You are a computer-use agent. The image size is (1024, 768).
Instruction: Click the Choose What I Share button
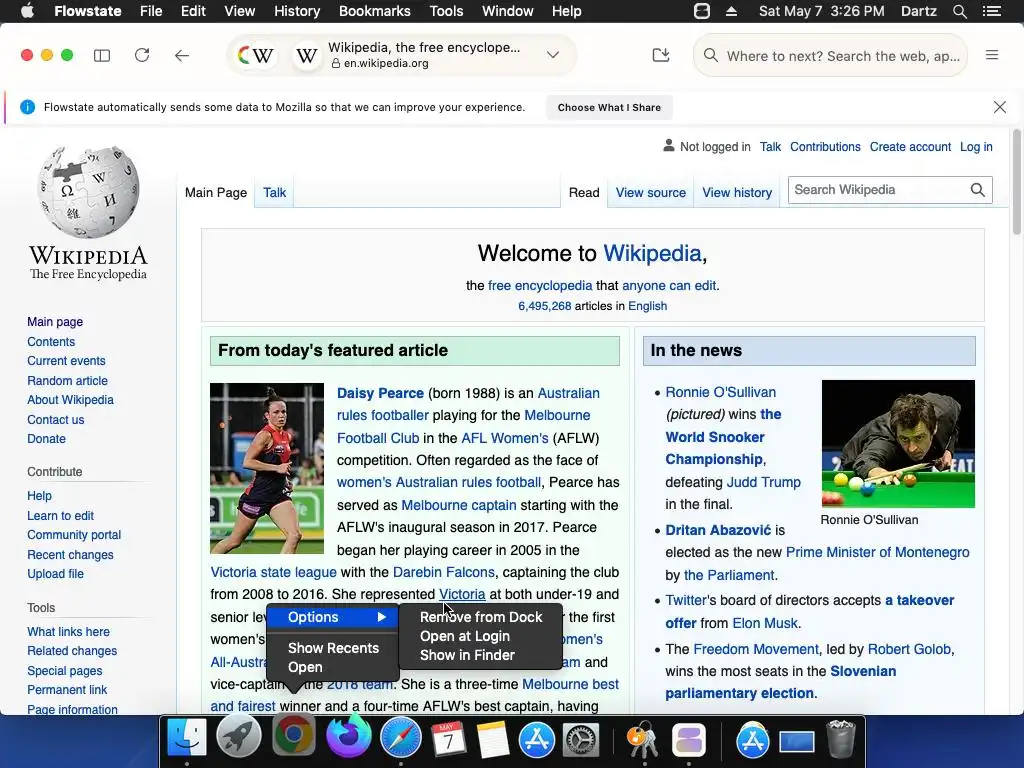click(x=609, y=107)
